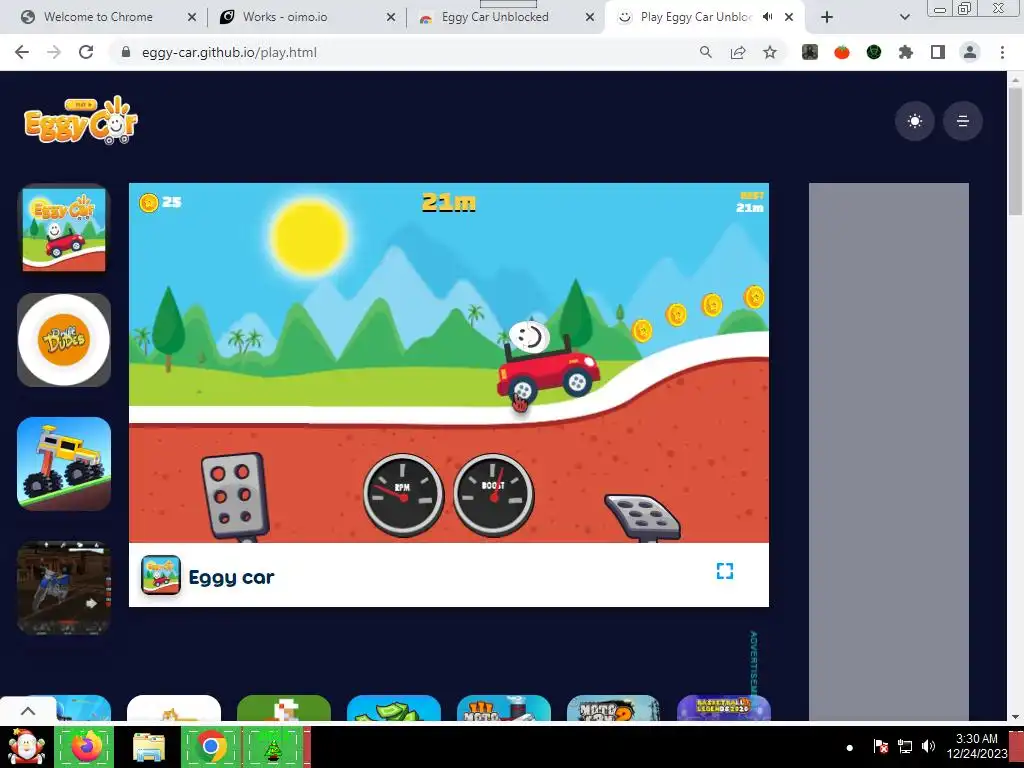Viewport: 1024px width, 768px height.
Task: Expand the bottom-left up-chevron button
Action: coord(28,711)
